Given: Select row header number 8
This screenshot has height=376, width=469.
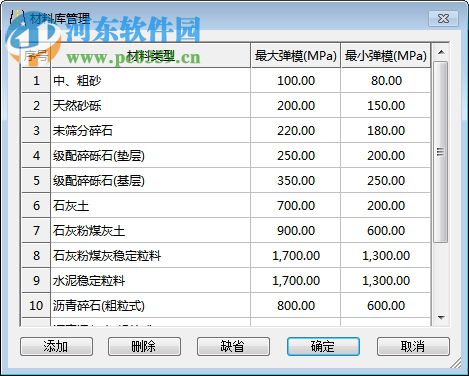Looking at the screenshot, I should point(36,256).
